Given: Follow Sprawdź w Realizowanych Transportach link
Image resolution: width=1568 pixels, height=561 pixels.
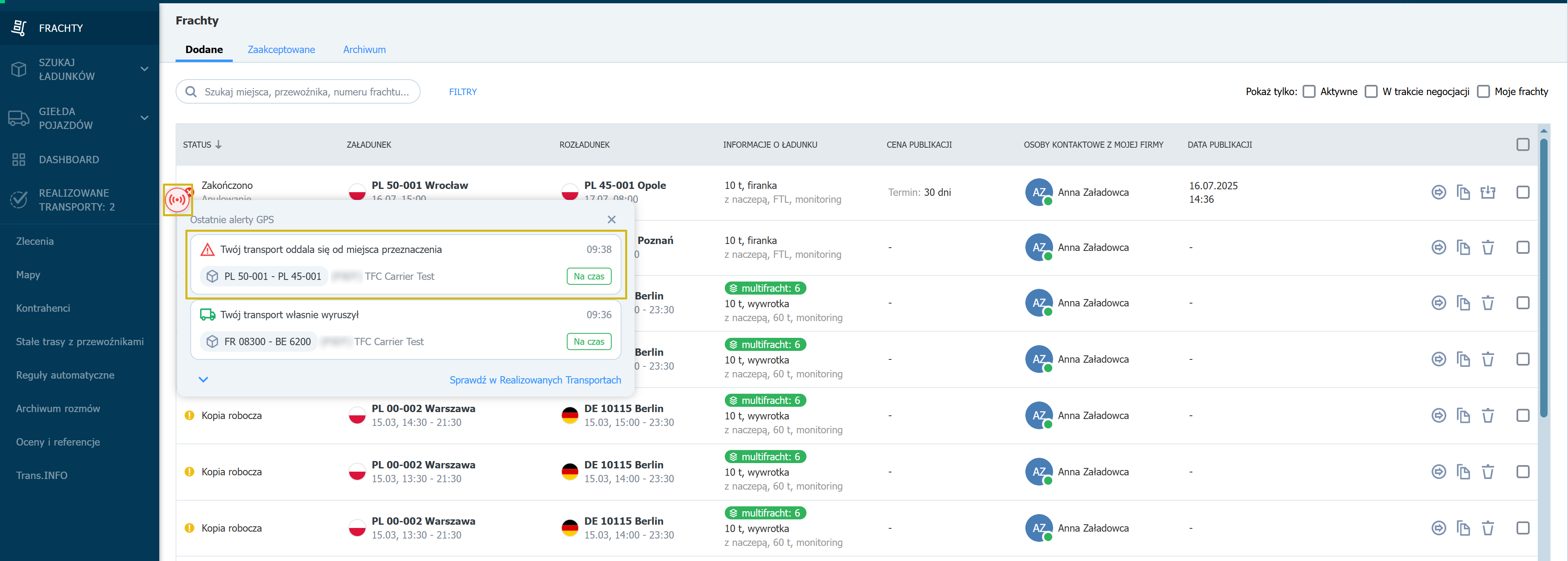Looking at the screenshot, I should [x=535, y=380].
